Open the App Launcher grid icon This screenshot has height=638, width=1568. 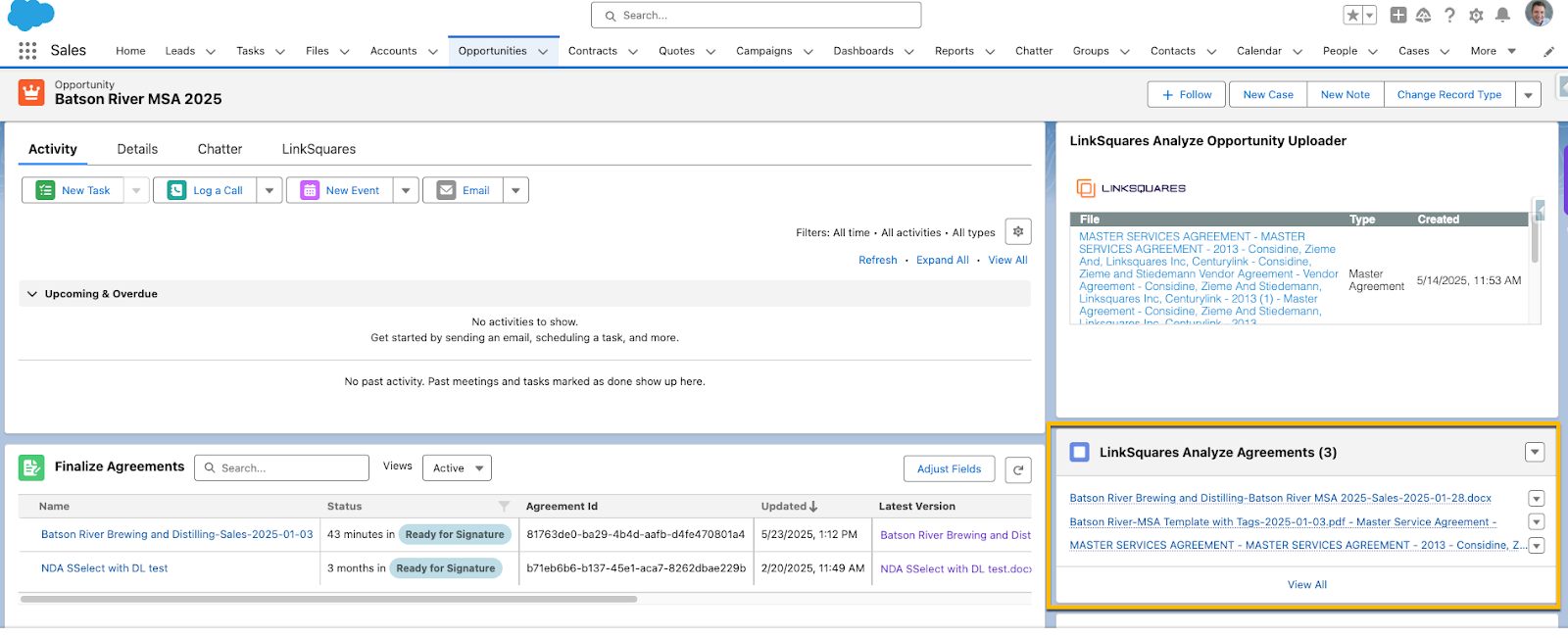[27, 51]
